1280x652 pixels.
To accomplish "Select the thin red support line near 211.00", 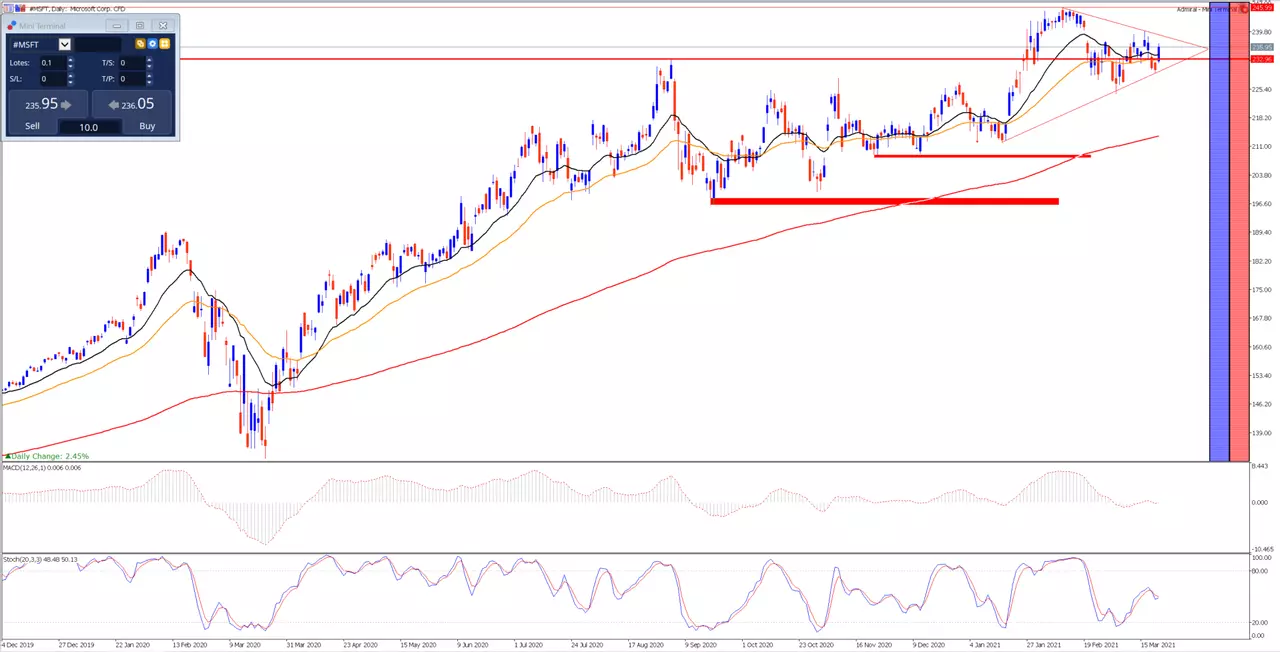I will [982, 156].
